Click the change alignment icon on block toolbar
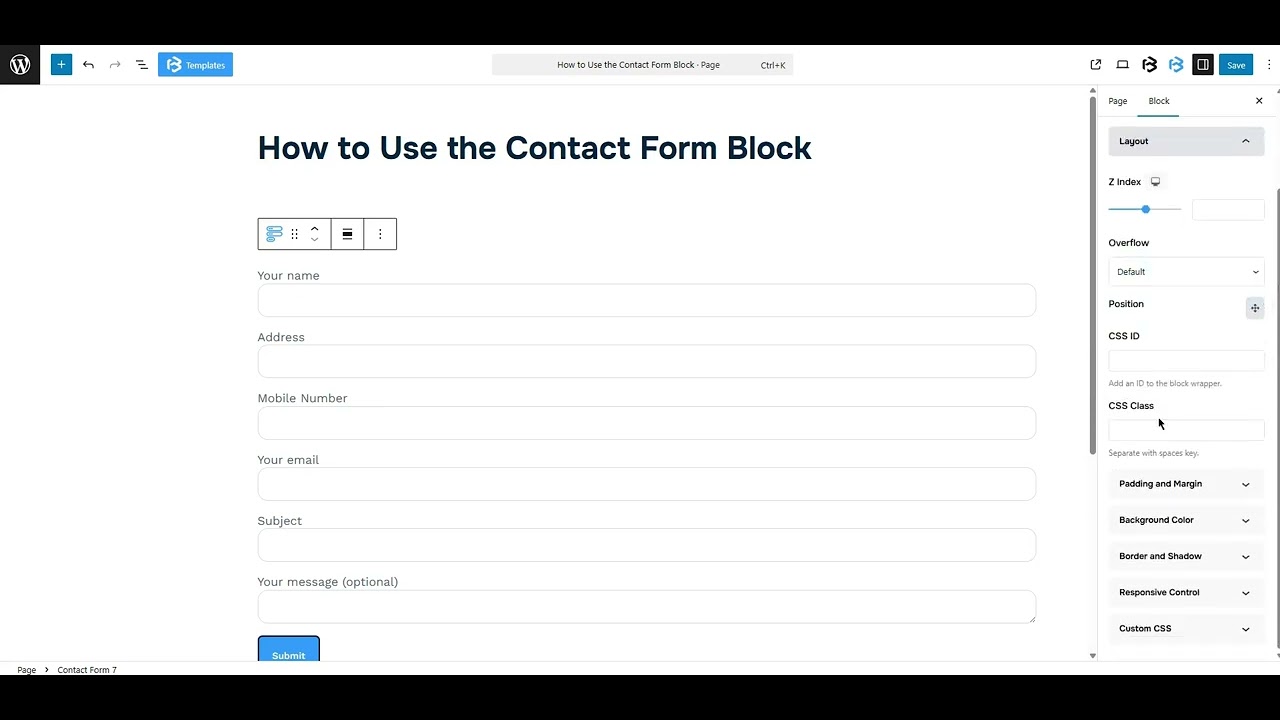1280x720 pixels. [x=347, y=233]
